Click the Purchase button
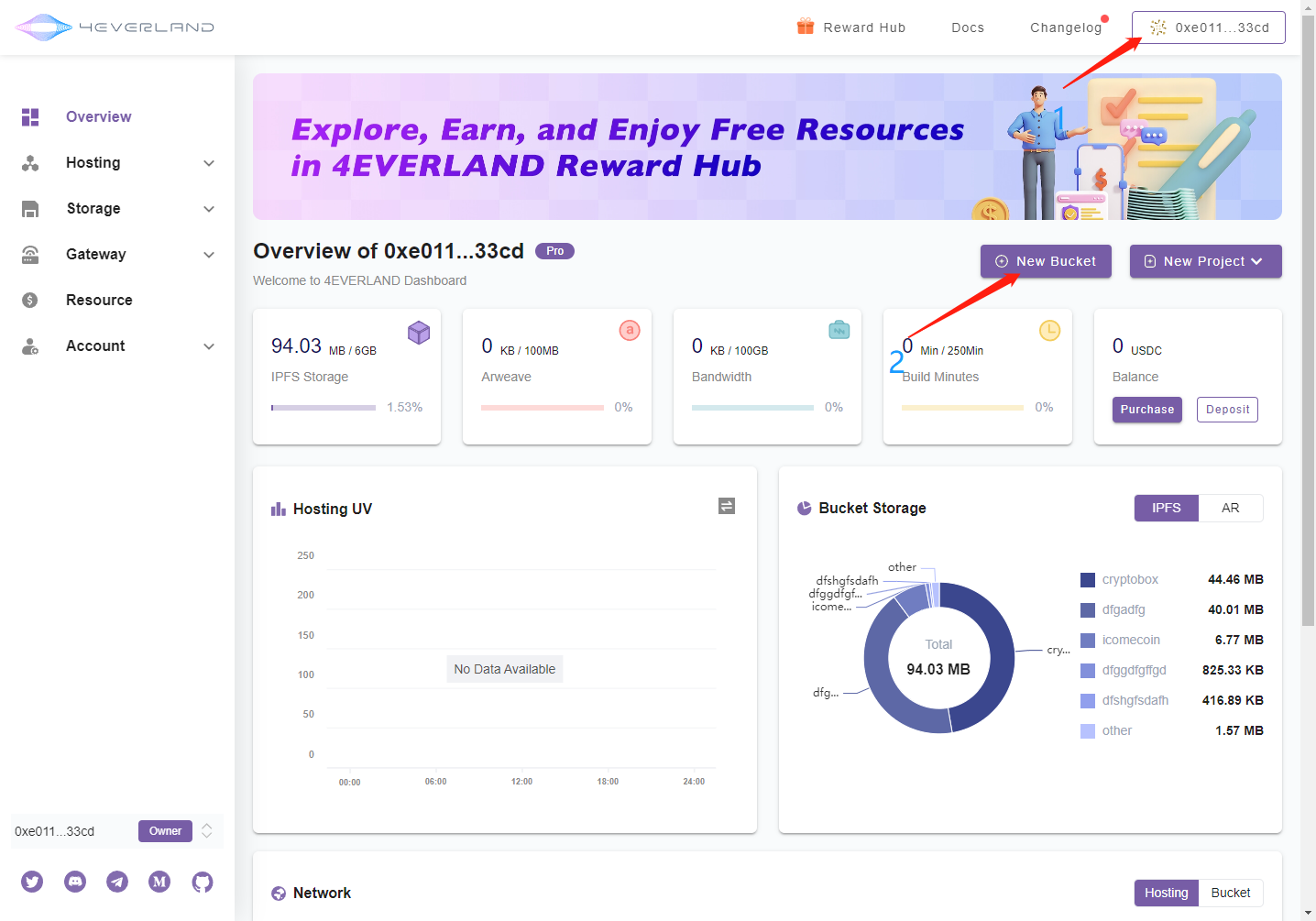This screenshot has height=921, width=1316. click(x=1146, y=410)
